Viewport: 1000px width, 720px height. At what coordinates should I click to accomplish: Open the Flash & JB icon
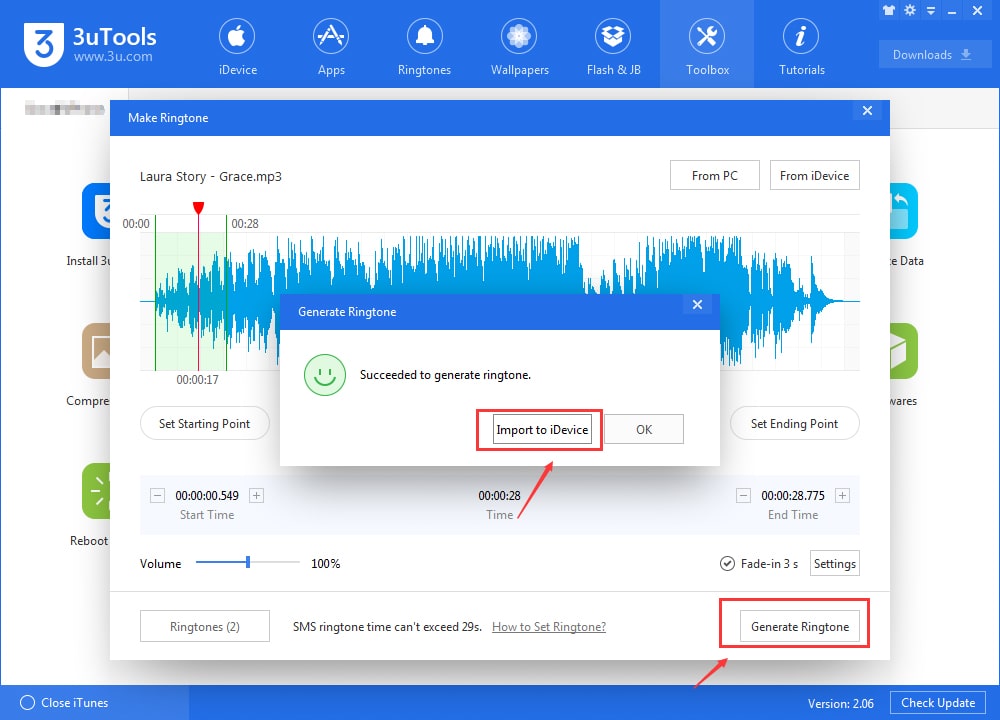613,38
